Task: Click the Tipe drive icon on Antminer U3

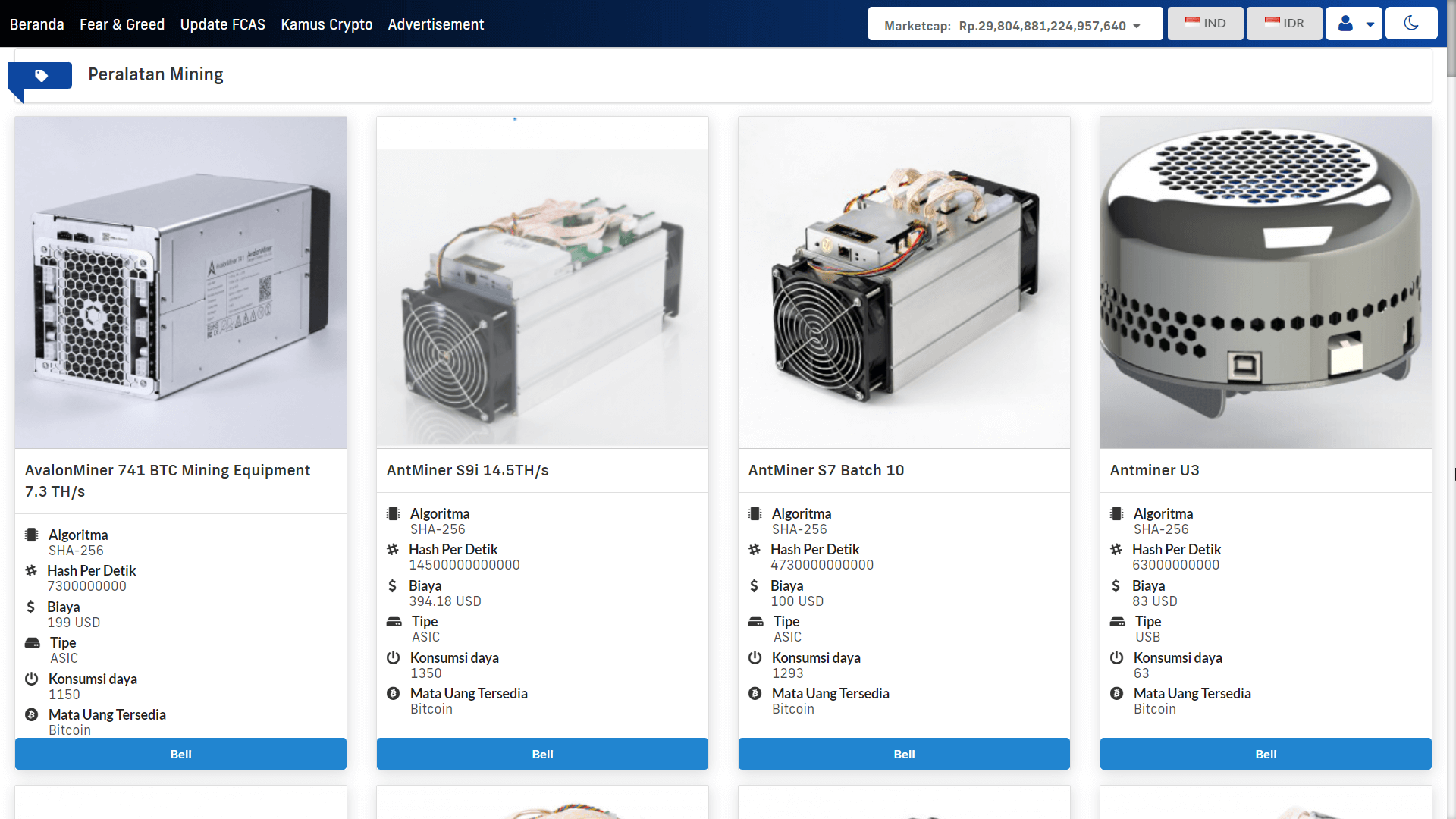Action: [1117, 621]
